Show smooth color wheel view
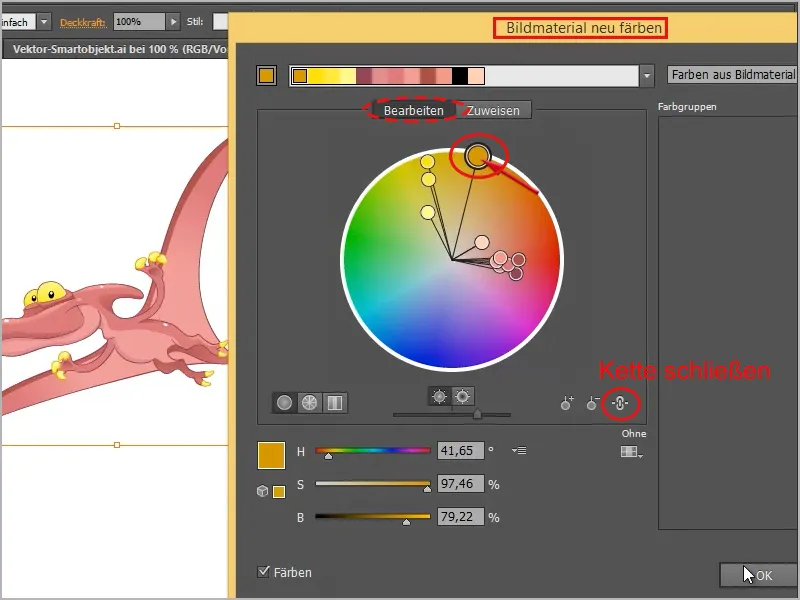 pyautogui.click(x=284, y=403)
